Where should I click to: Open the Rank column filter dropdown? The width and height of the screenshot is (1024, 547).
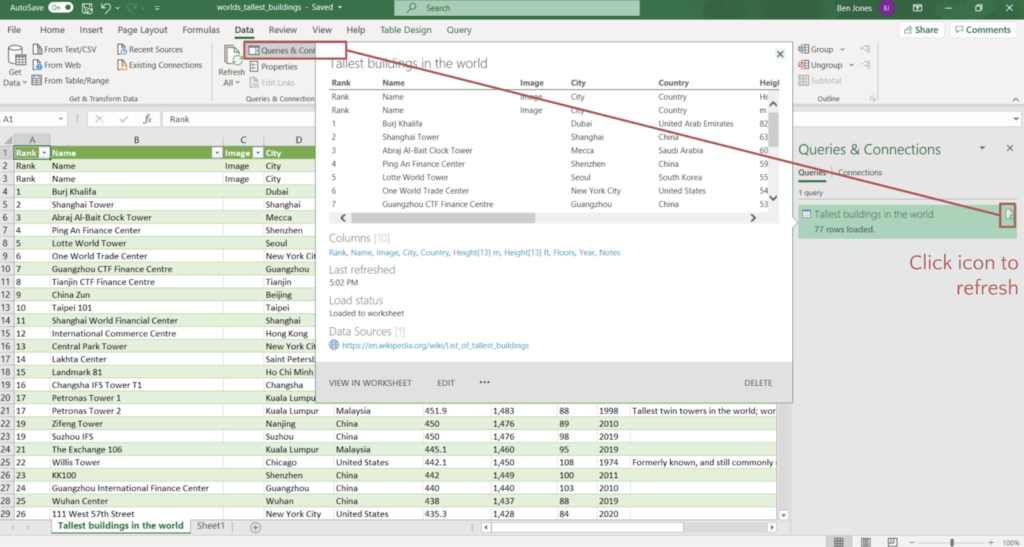44,153
